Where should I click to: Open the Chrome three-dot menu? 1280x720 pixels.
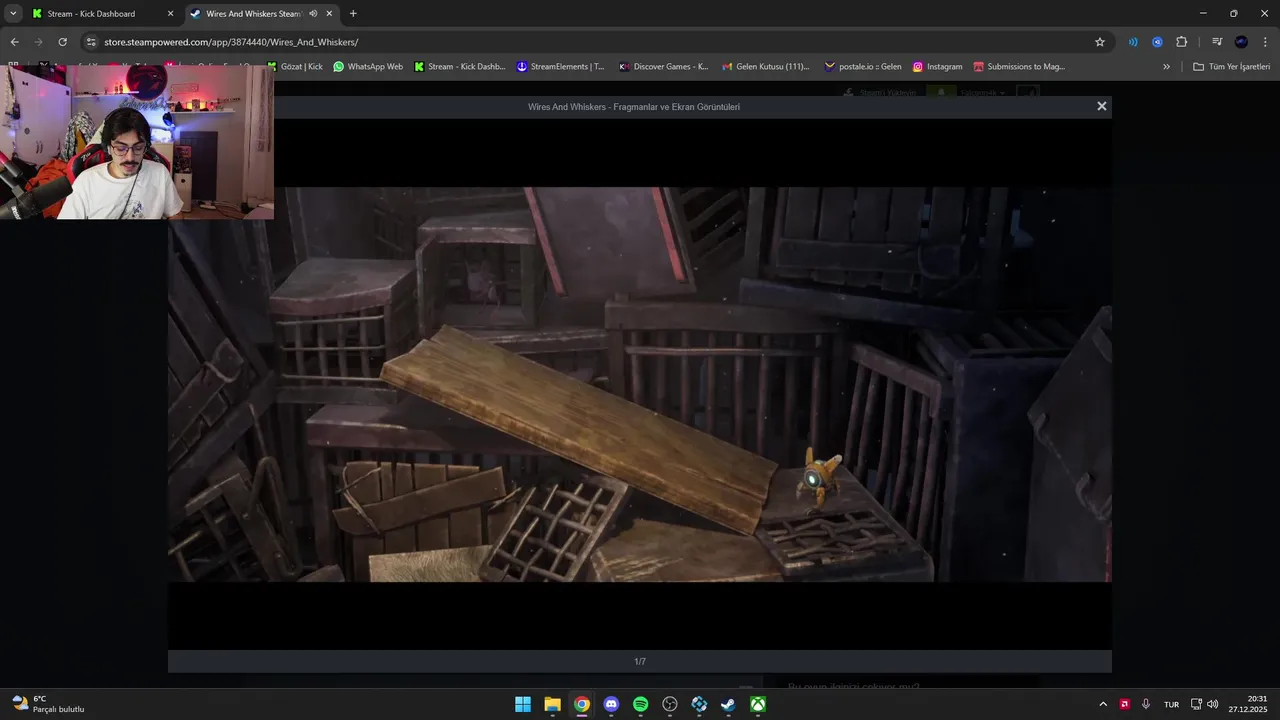coord(1265,42)
